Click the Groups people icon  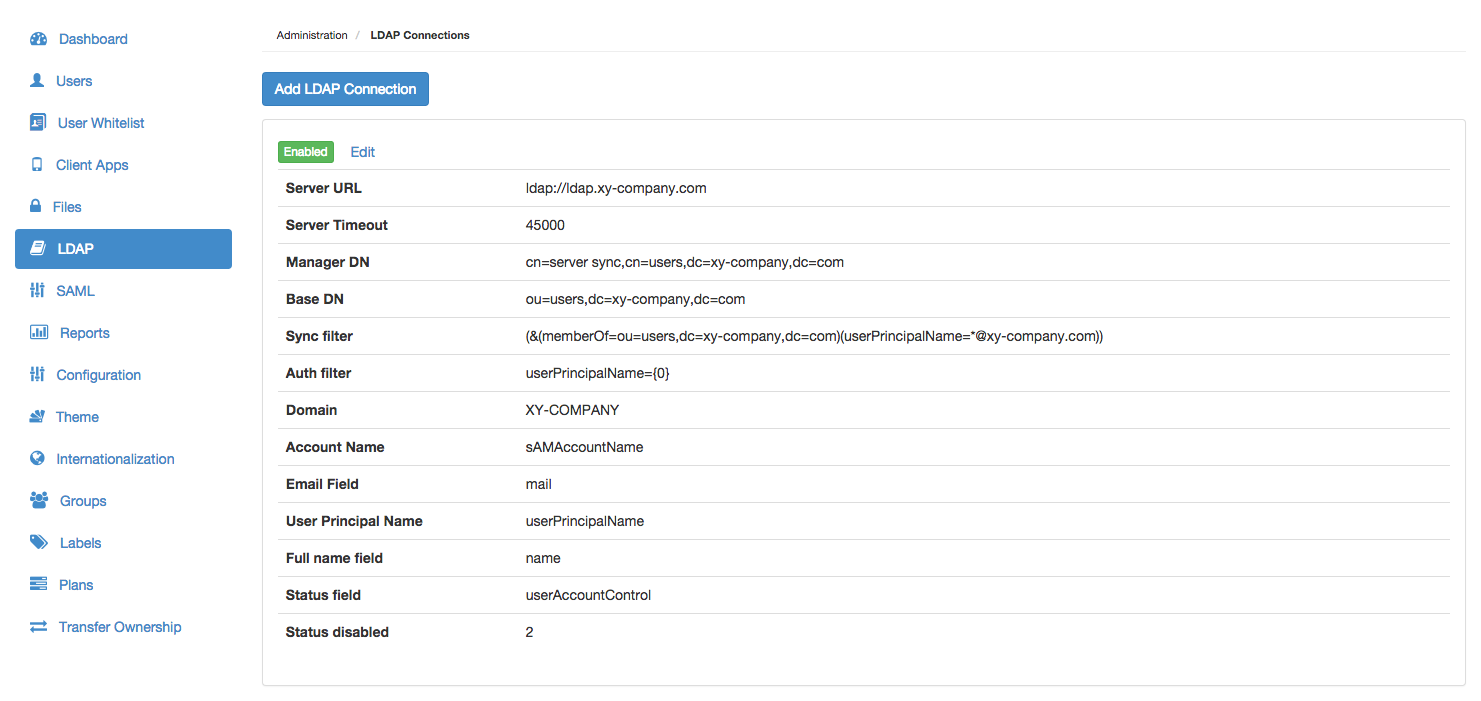coord(39,501)
